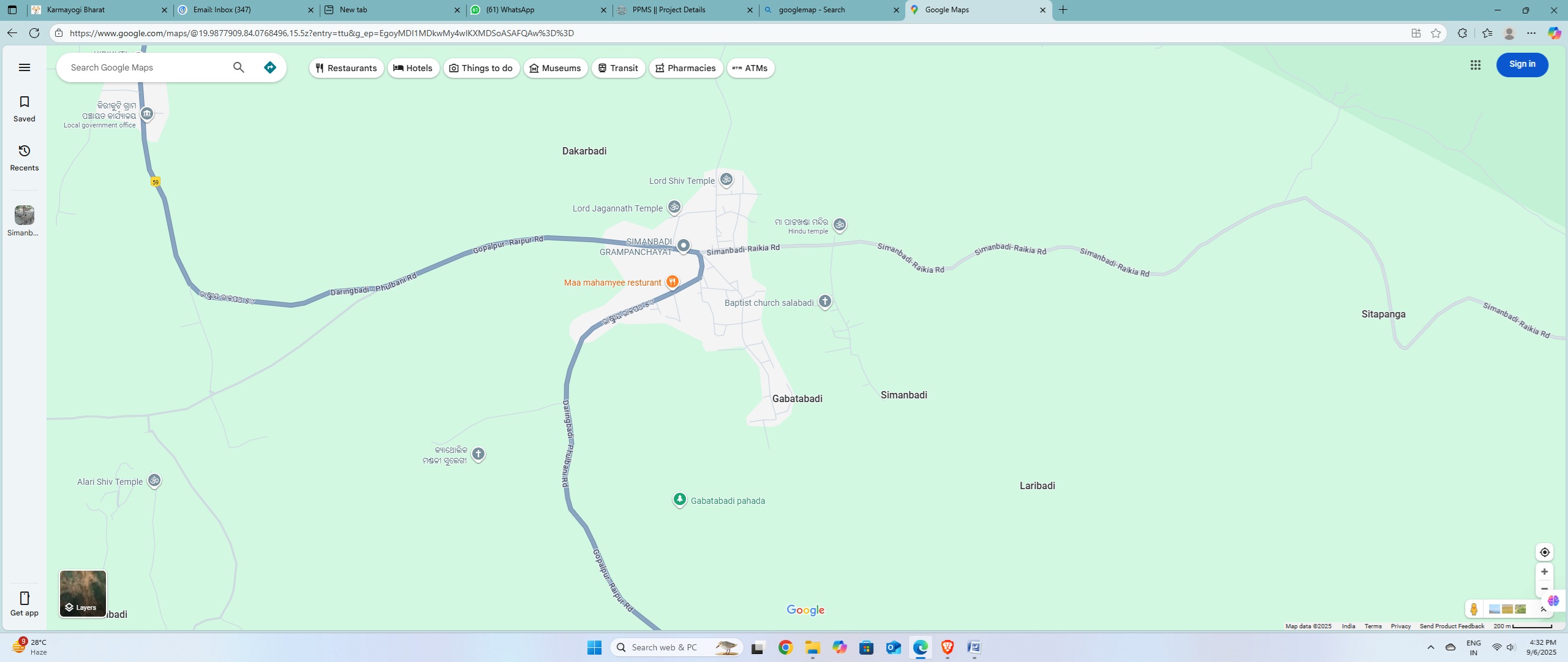The image size is (1568, 662).
Task: Open browser Settings and more menu
Action: point(1531,33)
